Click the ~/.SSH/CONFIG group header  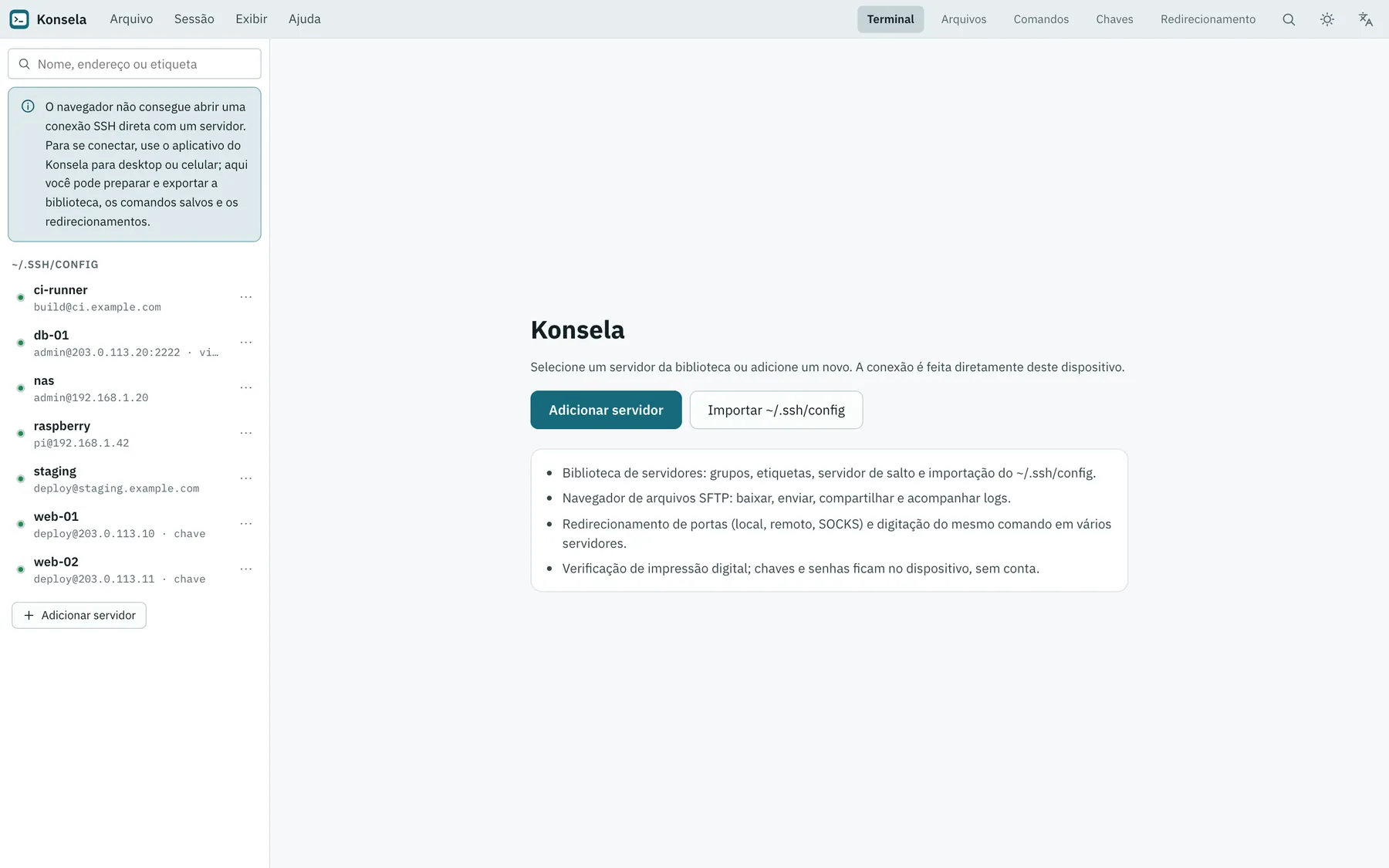[55, 265]
